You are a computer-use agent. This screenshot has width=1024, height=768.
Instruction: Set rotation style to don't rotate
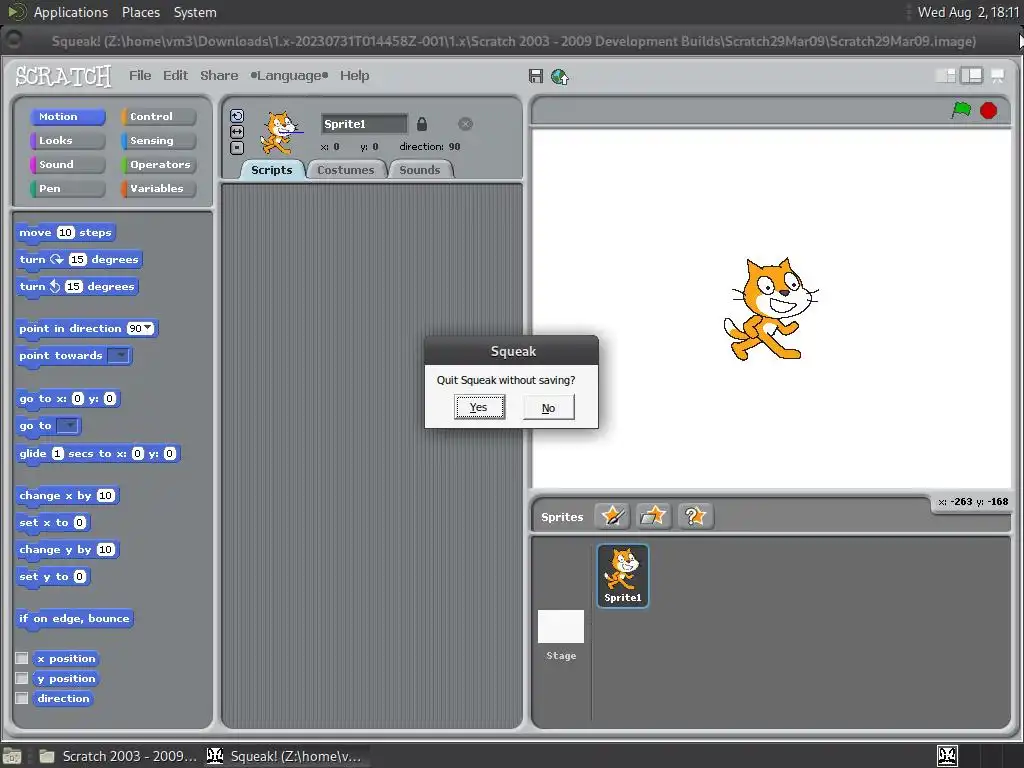click(237, 148)
